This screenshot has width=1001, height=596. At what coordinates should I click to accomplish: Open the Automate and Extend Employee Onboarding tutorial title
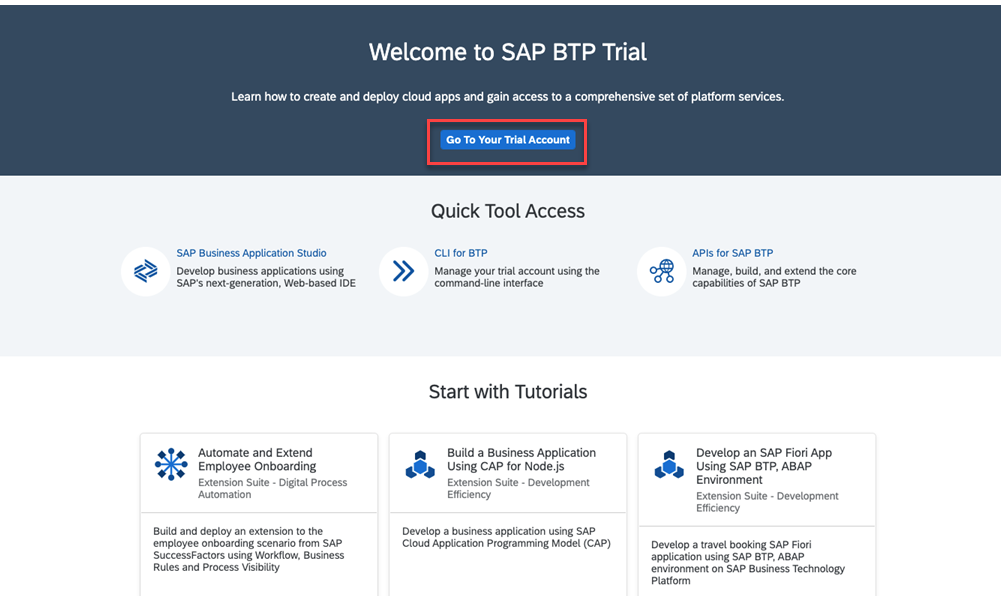tap(257, 459)
